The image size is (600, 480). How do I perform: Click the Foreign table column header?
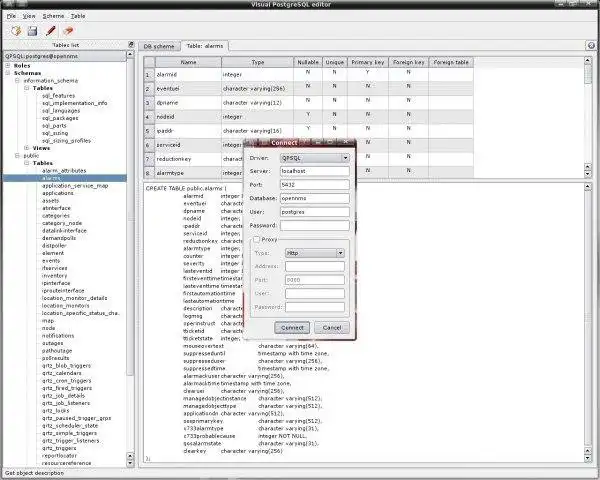pos(451,62)
